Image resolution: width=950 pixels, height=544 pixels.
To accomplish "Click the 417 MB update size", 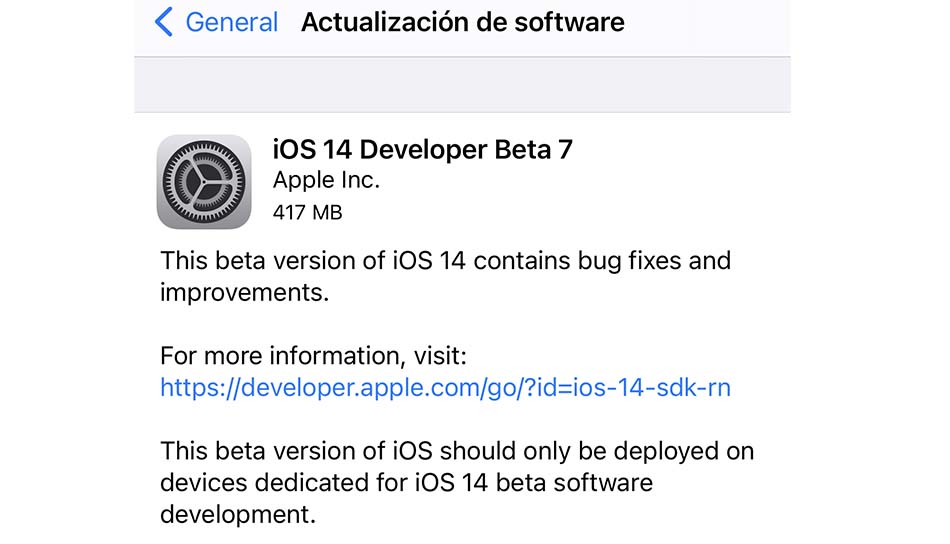I will coord(307,213).
